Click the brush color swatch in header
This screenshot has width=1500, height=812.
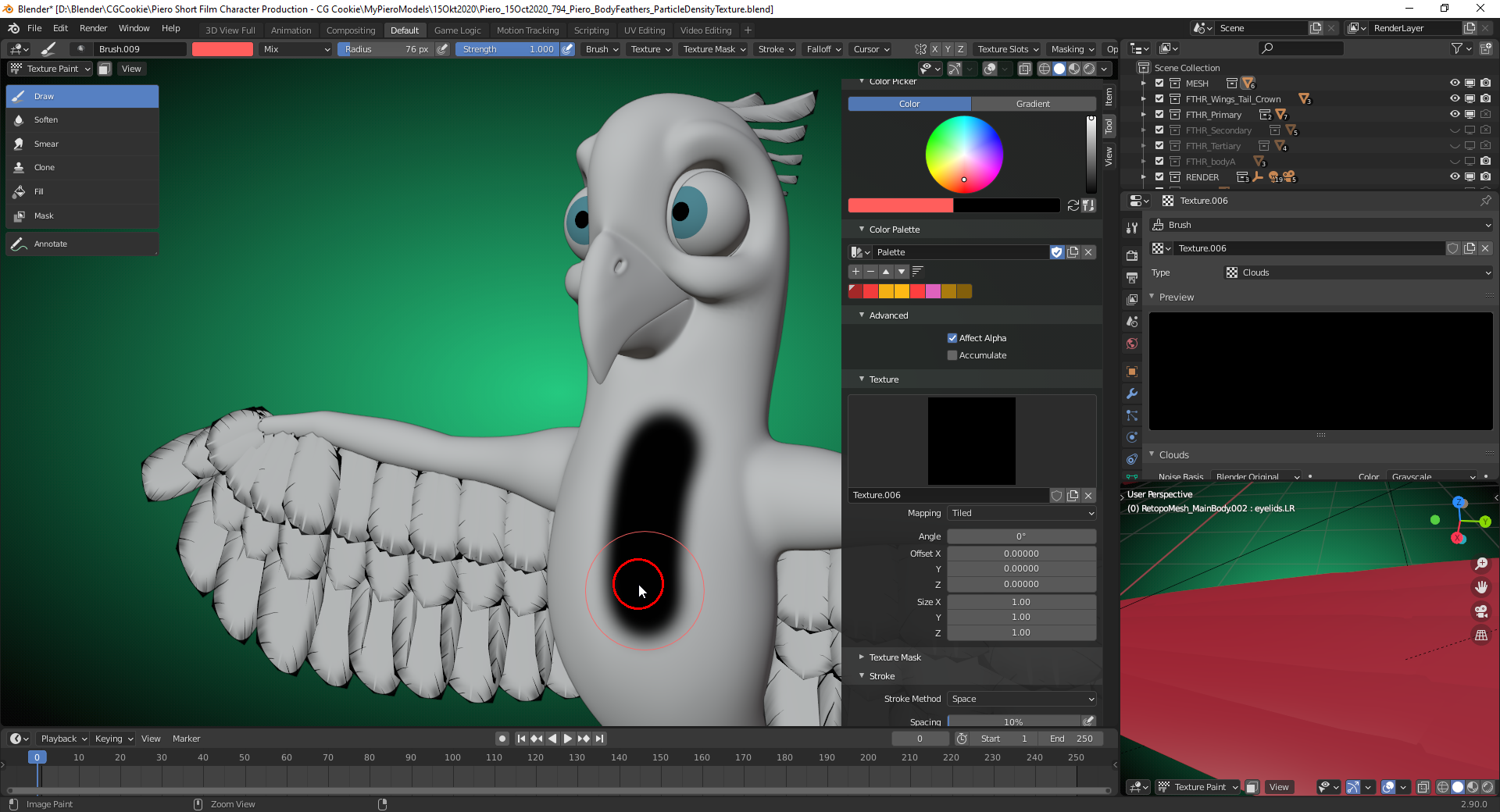click(223, 49)
